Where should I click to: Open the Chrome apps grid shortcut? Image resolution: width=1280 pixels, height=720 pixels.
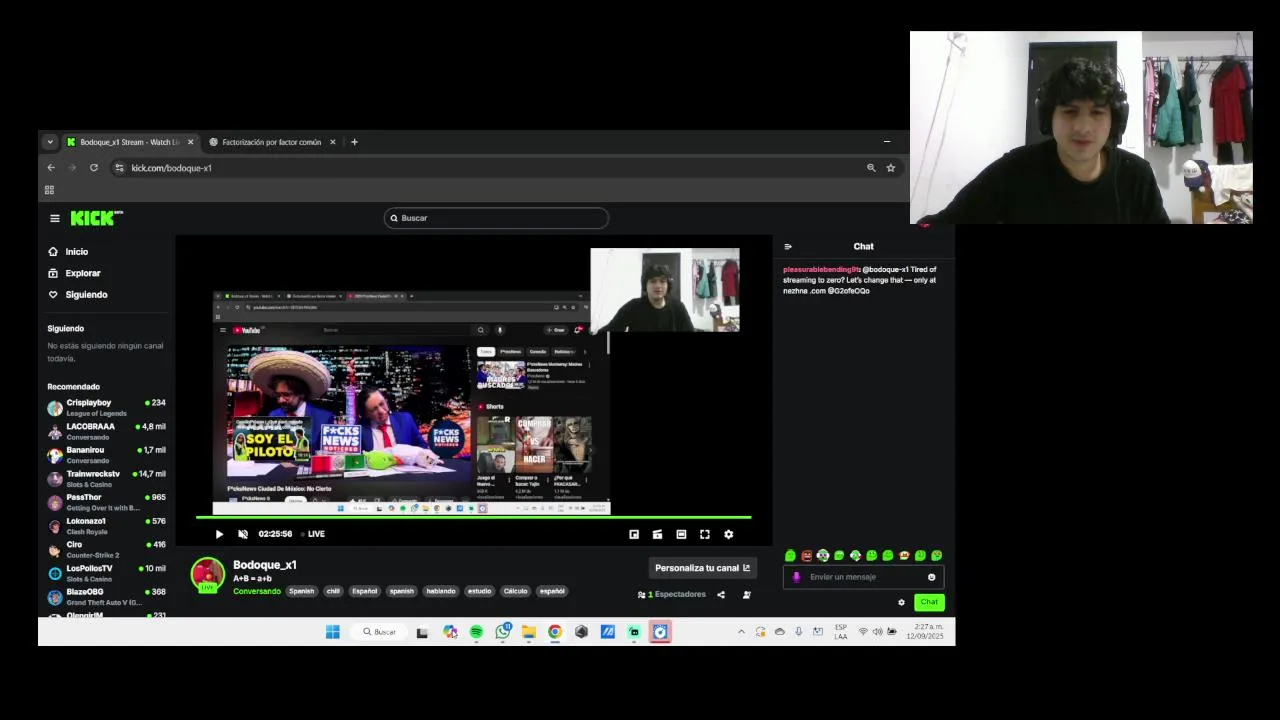point(49,190)
